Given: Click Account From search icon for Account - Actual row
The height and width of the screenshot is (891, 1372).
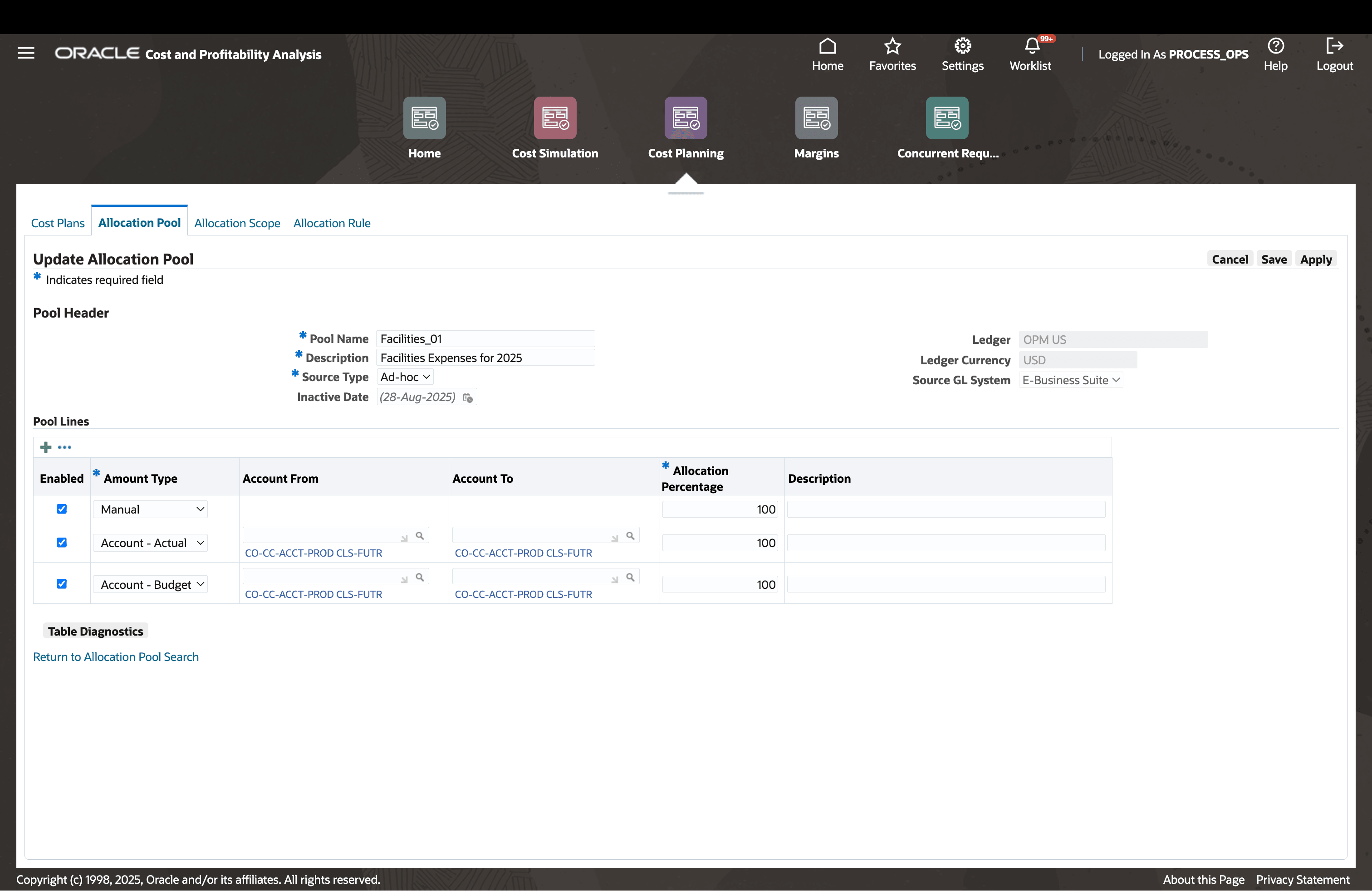Looking at the screenshot, I should [x=420, y=536].
